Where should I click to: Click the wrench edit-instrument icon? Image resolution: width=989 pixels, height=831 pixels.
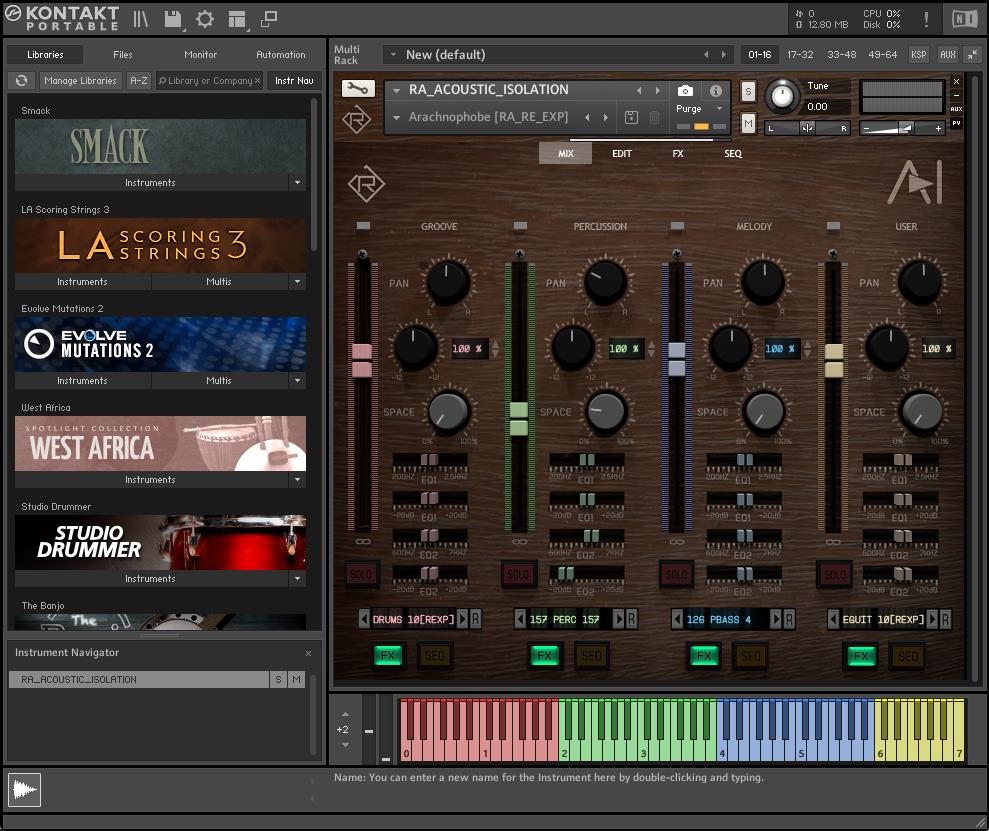point(357,89)
